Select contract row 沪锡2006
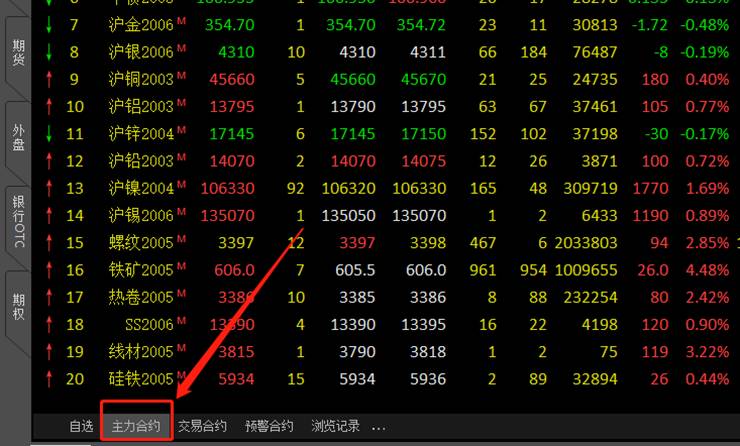Image resolution: width=740 pixels, height=446 pixels. tap(386, 216)
